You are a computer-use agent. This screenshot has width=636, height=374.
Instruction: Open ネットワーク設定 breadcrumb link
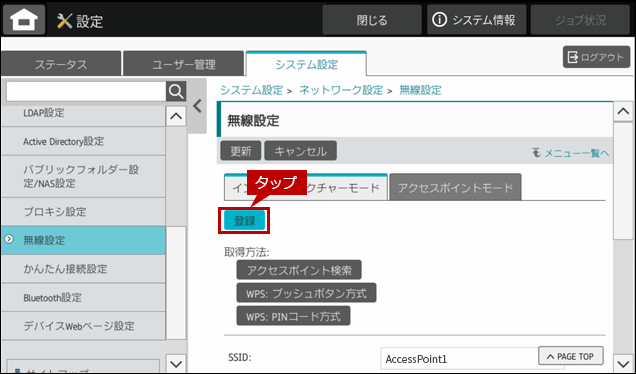pos(341,90)
